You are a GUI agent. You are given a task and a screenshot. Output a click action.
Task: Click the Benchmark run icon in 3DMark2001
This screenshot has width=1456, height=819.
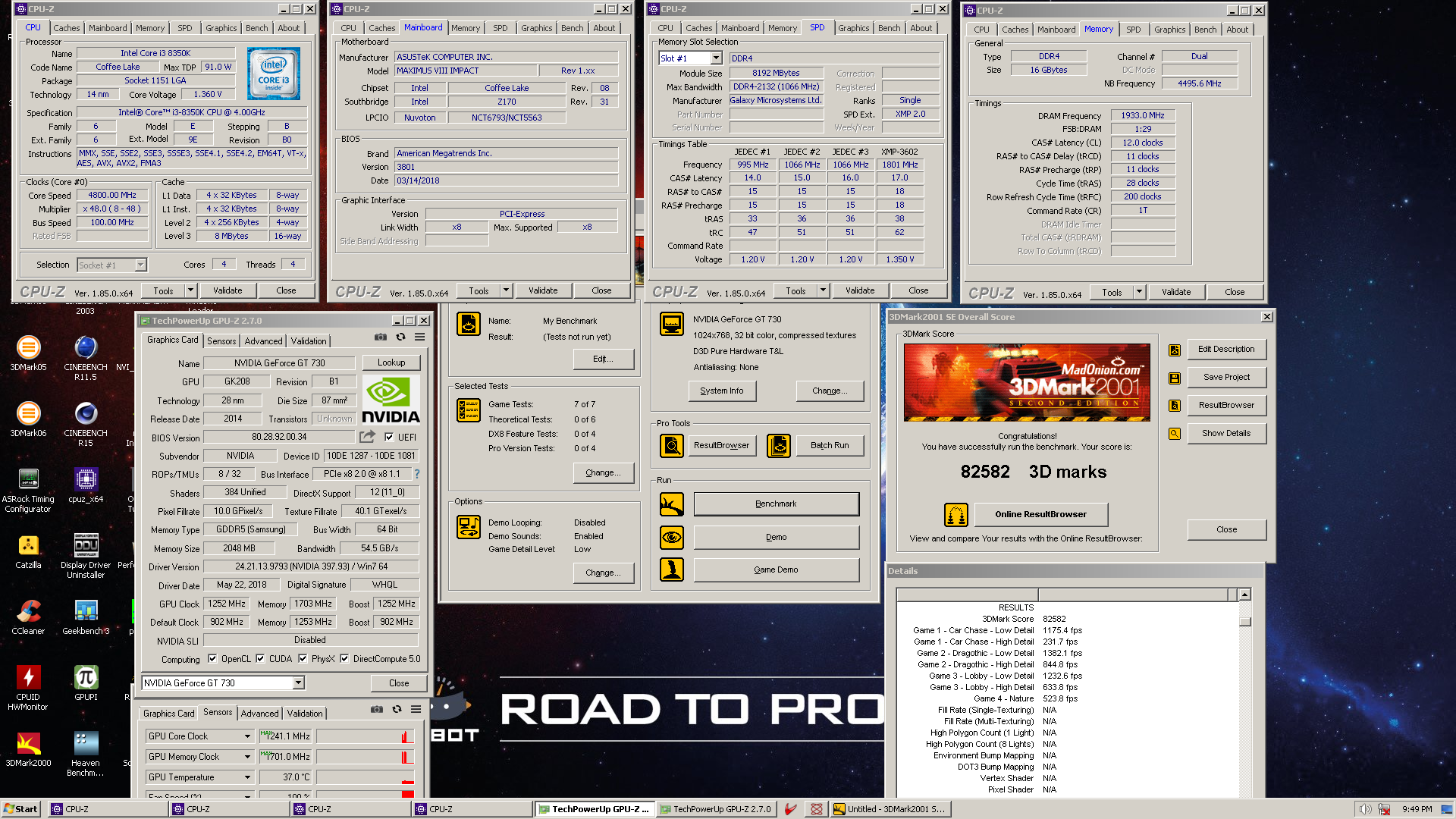tap(672, 504)
